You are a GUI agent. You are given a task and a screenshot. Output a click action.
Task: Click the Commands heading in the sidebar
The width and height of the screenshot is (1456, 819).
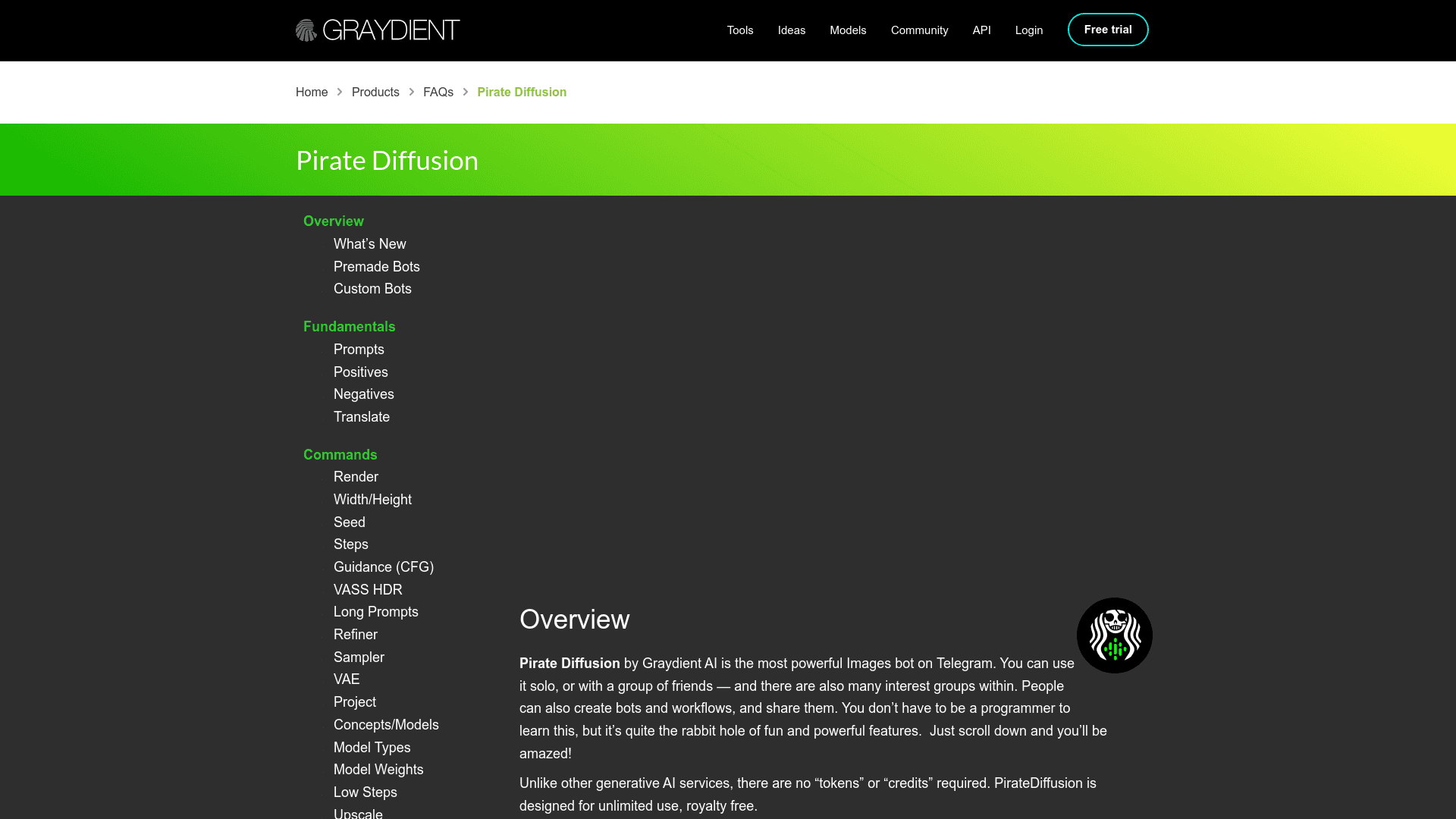[x=340, y=454]
